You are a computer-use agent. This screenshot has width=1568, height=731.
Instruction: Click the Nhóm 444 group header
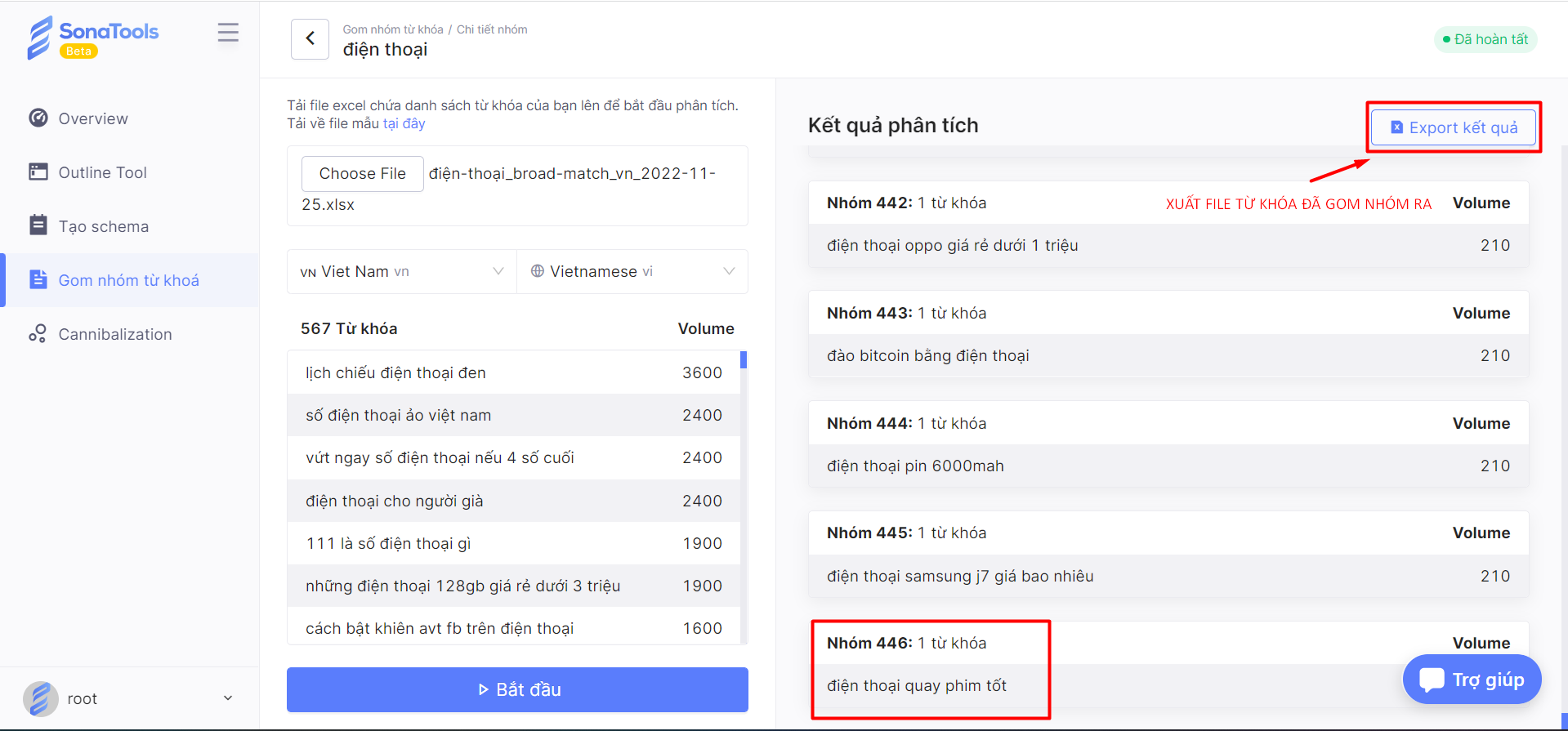[x=1168, y=423]
